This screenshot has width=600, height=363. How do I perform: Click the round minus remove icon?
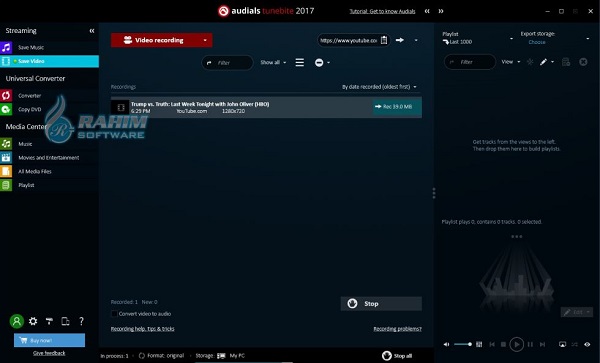click(x=319, y=63)
